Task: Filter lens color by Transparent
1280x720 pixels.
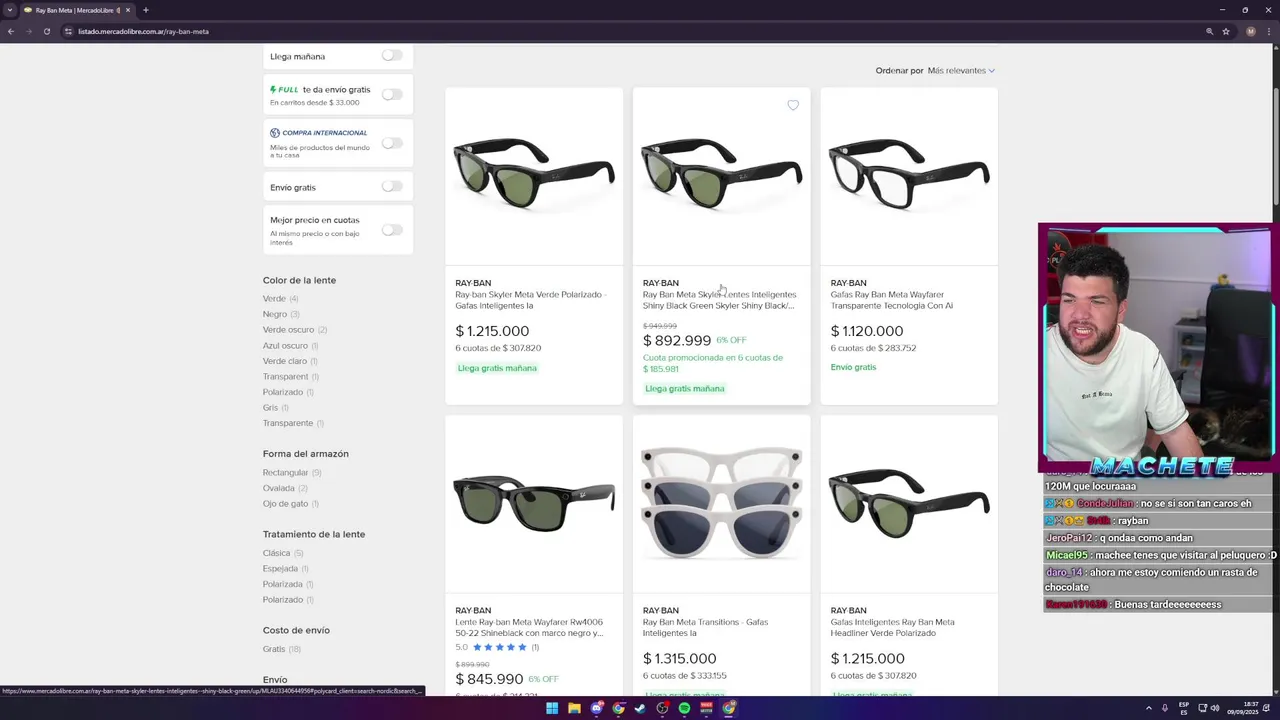Action: (286, 376)
